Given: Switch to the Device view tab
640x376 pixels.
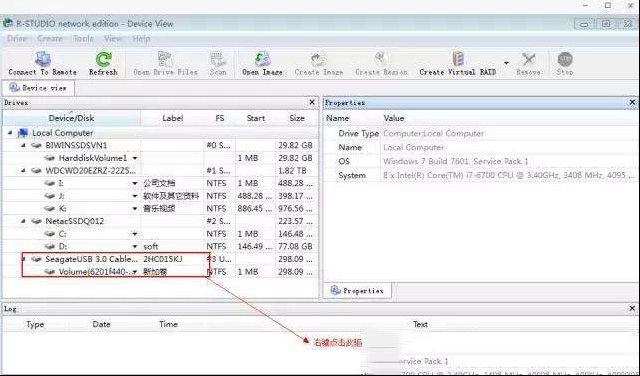Looking at the screenshot, I should pyautogui.click(x=38, y=88).
